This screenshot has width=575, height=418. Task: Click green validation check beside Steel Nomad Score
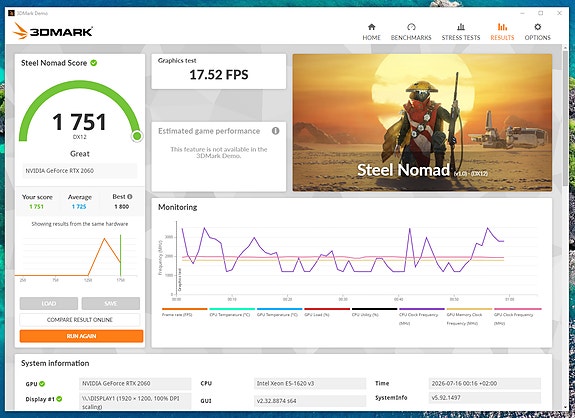(94, 63)
